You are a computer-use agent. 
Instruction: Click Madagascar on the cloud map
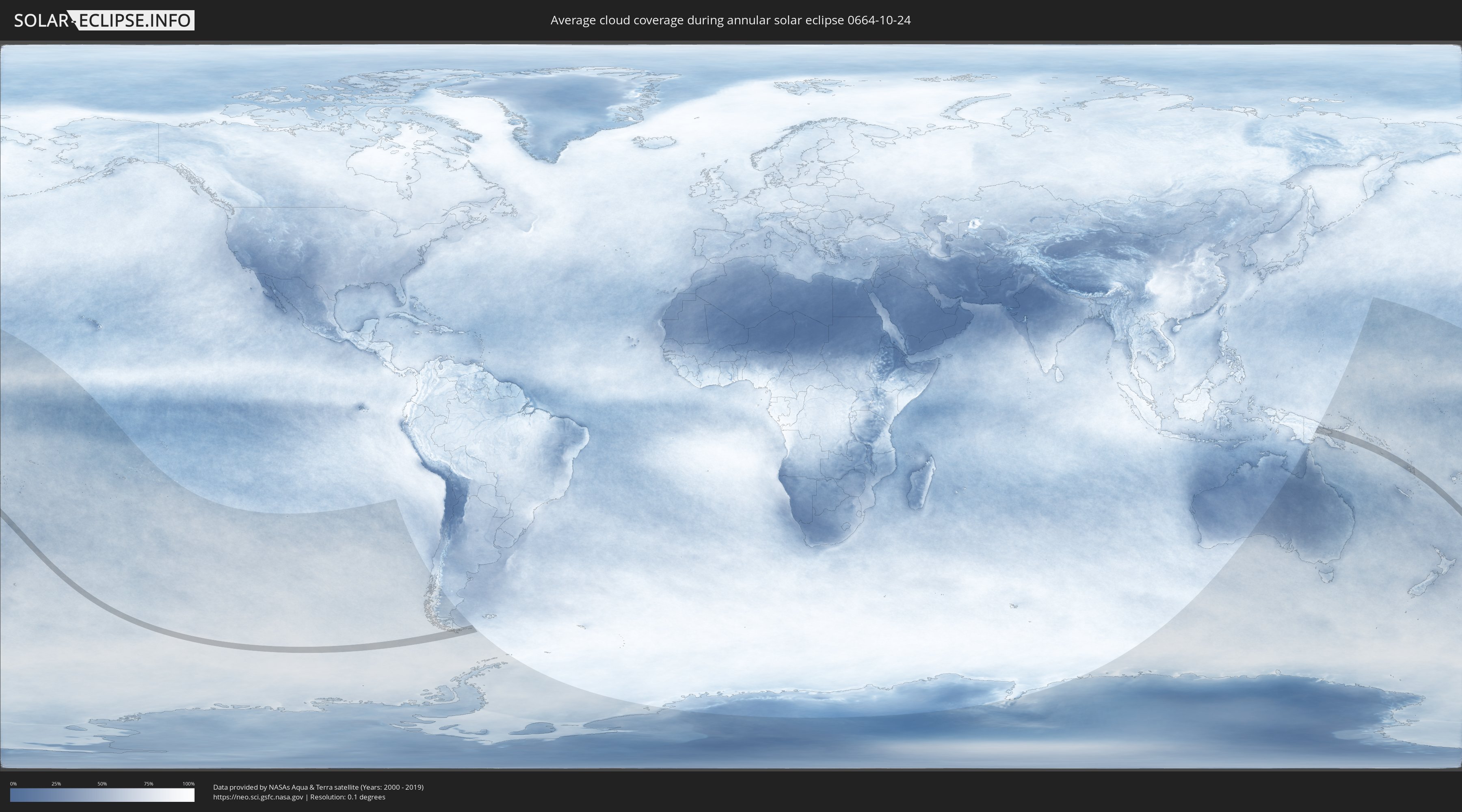921,483
